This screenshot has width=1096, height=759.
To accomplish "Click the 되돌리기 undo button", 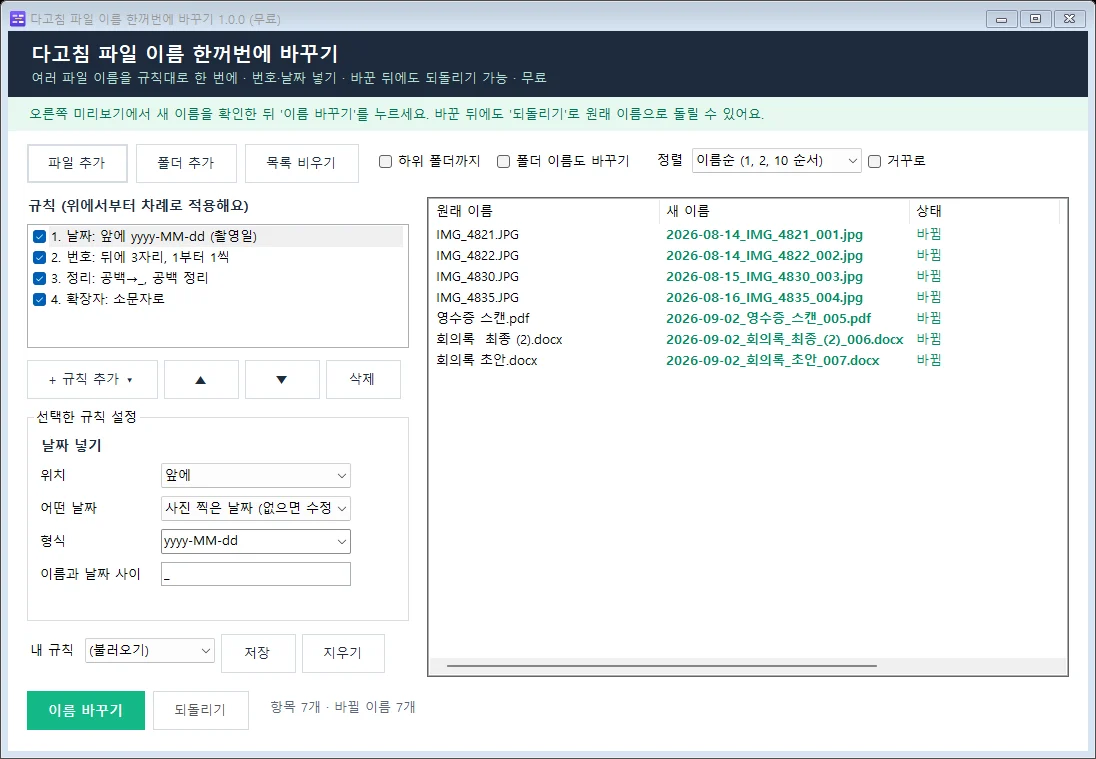I will click(x=201, y=710).
